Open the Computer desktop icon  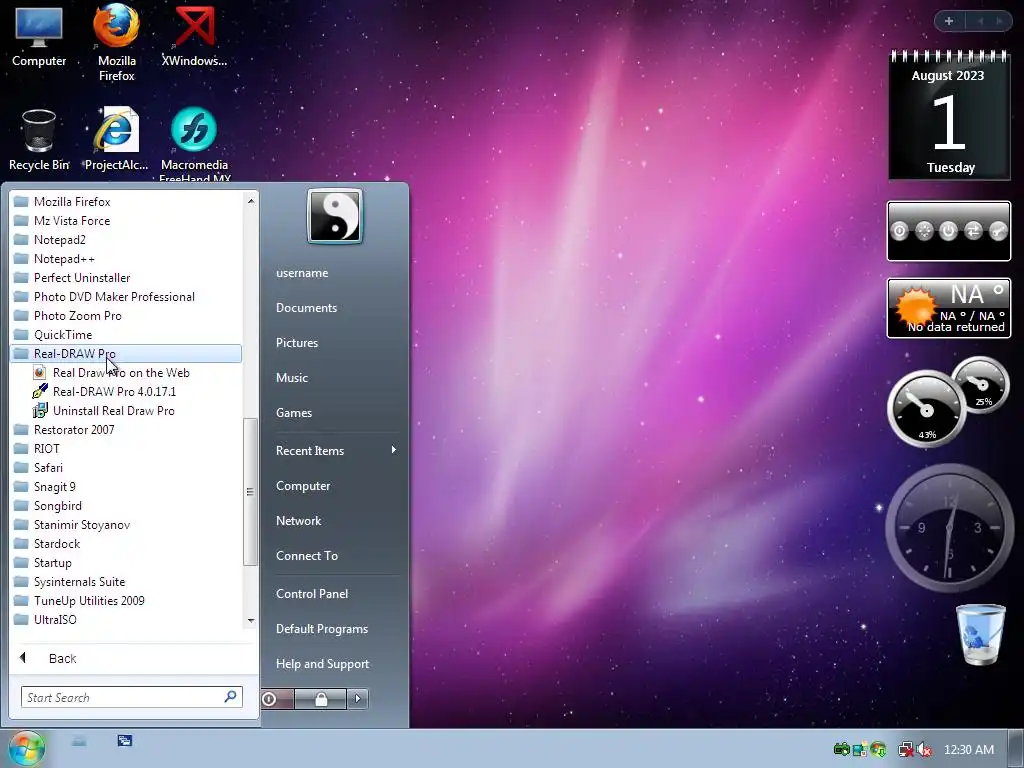coord(39,36)
